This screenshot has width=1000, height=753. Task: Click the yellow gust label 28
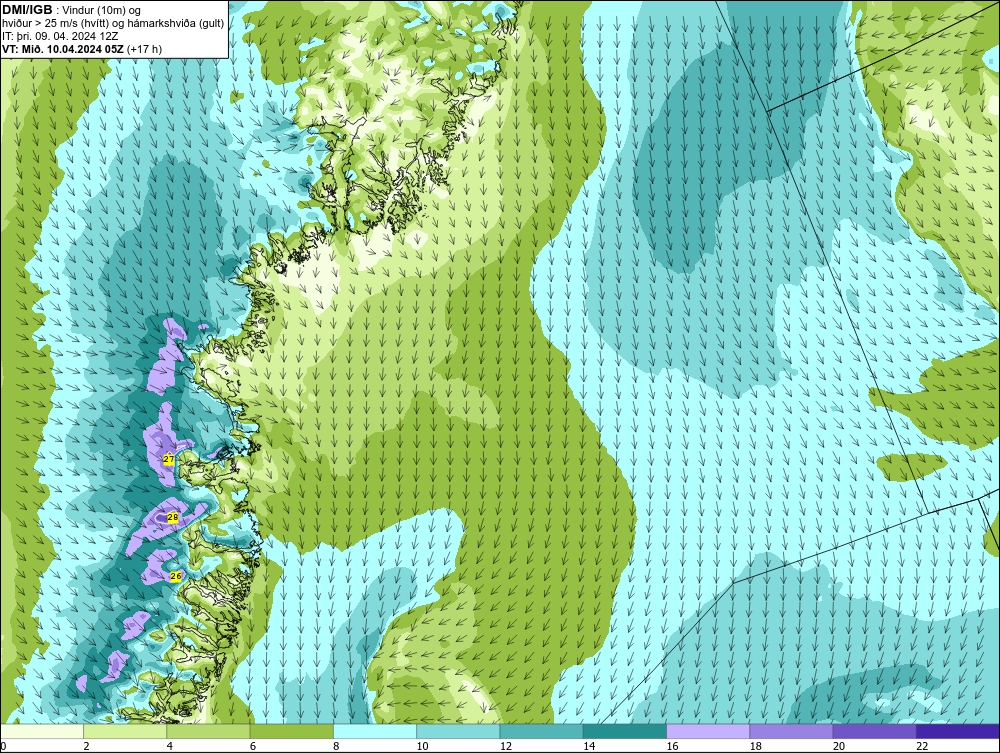coord(172,517)
